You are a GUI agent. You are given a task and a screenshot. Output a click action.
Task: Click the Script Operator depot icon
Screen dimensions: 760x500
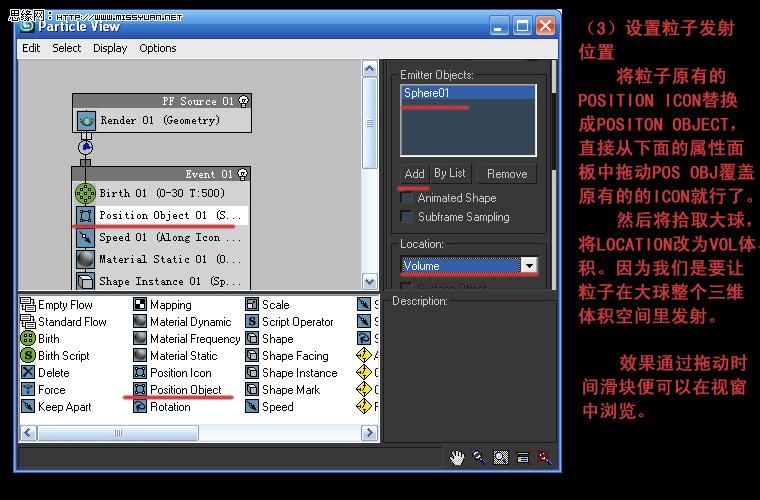[x=252, y=322]
